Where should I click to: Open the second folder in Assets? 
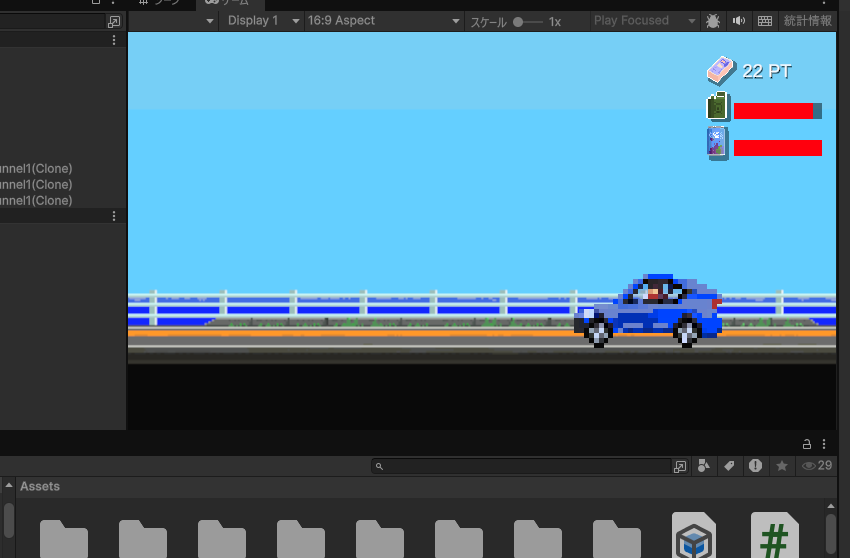[x=143, y=539]
